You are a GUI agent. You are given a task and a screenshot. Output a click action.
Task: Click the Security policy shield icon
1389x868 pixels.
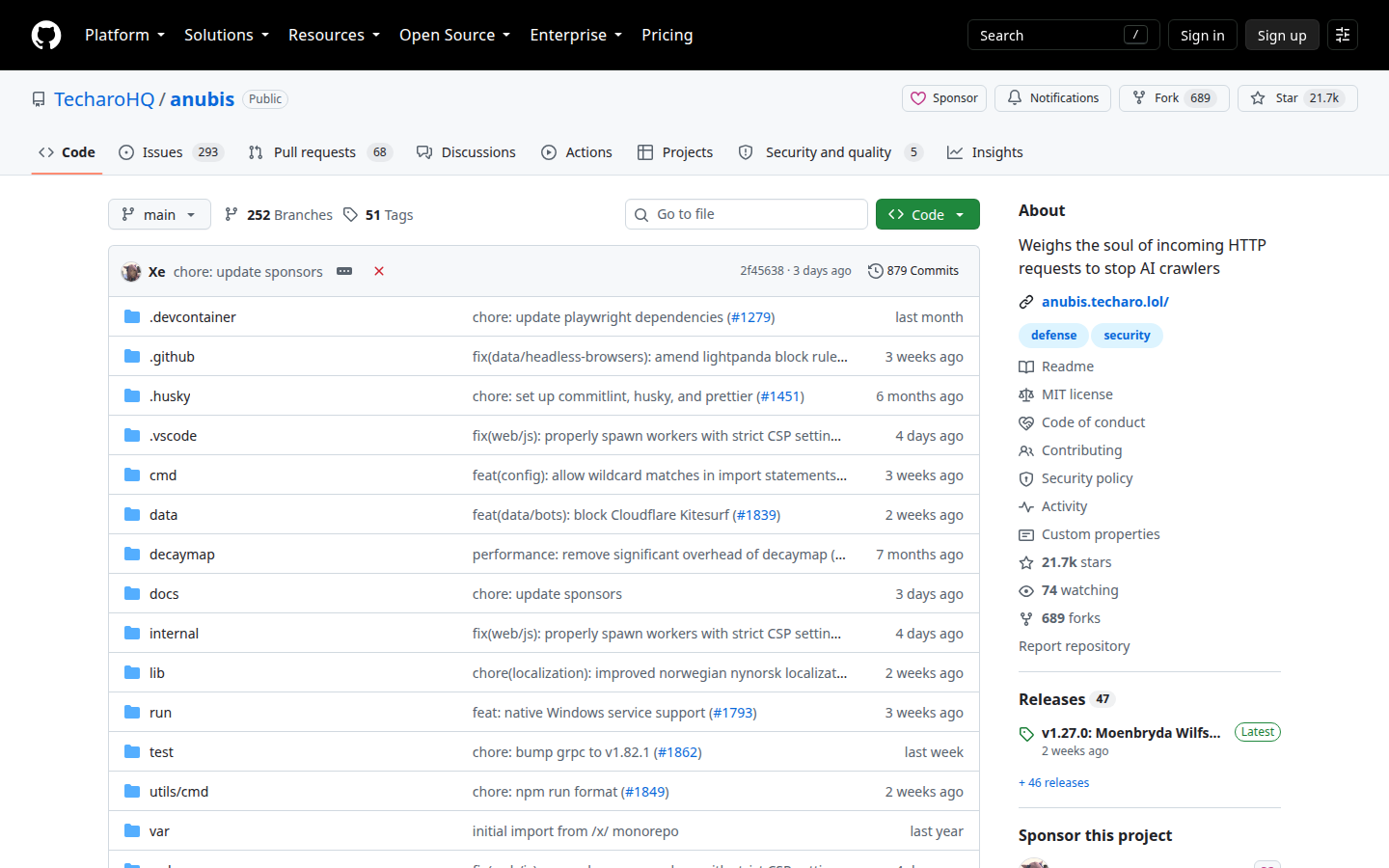tap(1026, 478)
